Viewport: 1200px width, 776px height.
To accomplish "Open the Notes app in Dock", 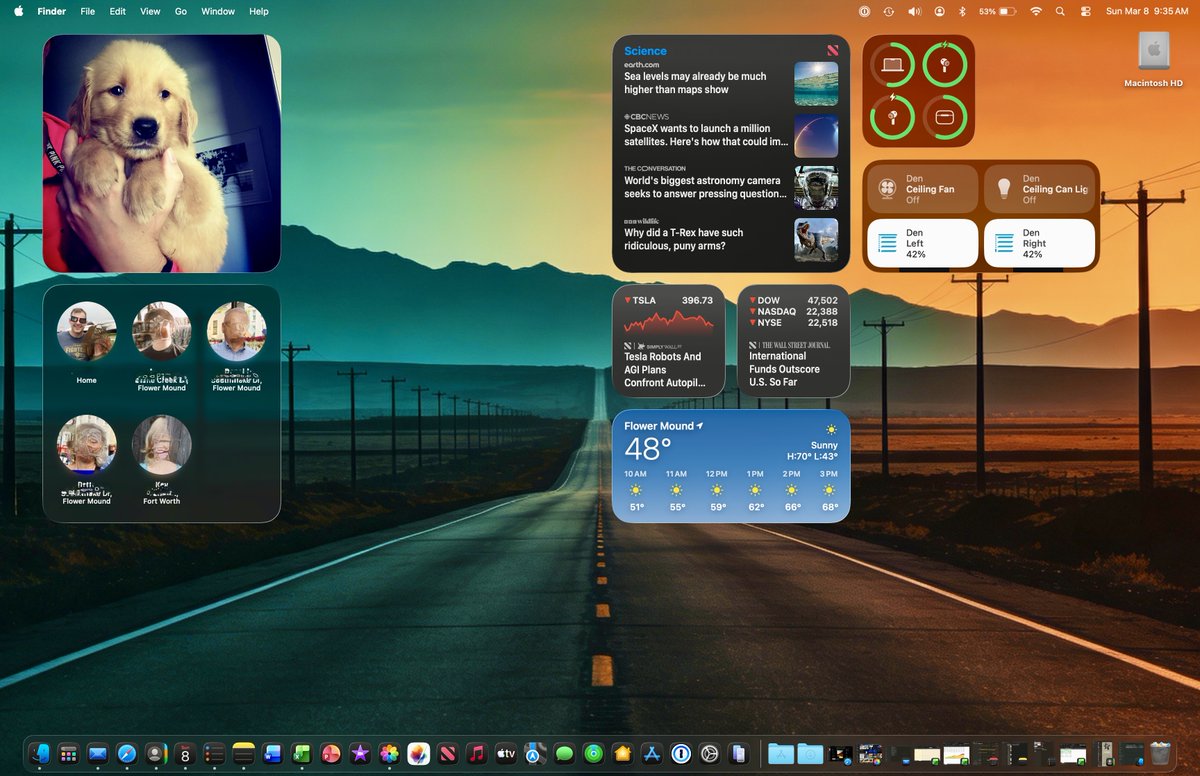I will (243, 754).
